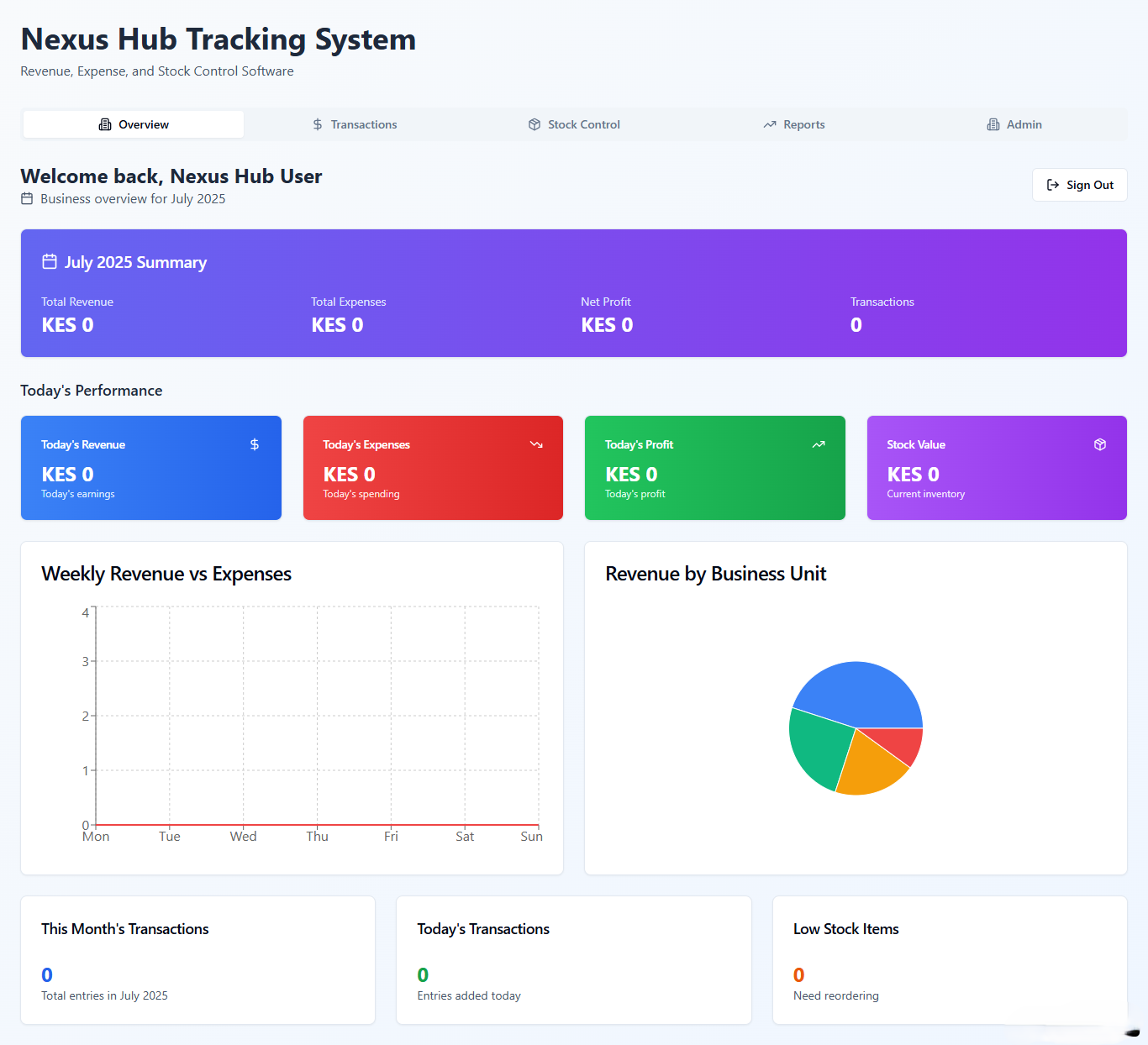Click the upward trend icon on Today's Profit card
The image size is (1148, 1045).
[x=818, y=444]
